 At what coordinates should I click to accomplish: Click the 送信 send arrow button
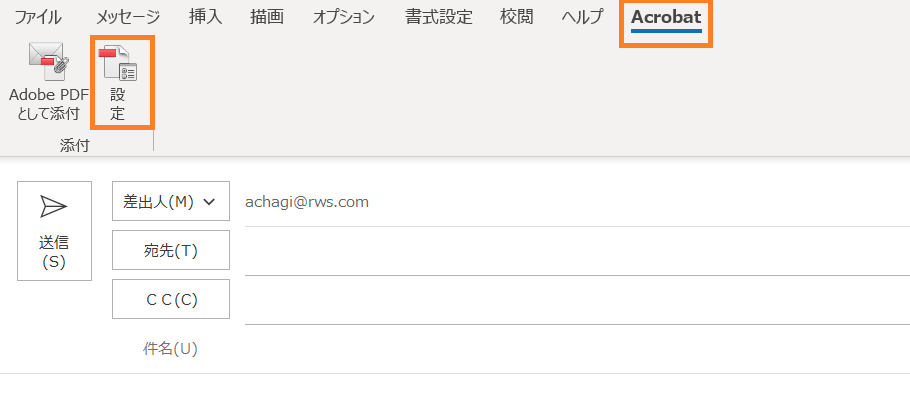[55, 231]
